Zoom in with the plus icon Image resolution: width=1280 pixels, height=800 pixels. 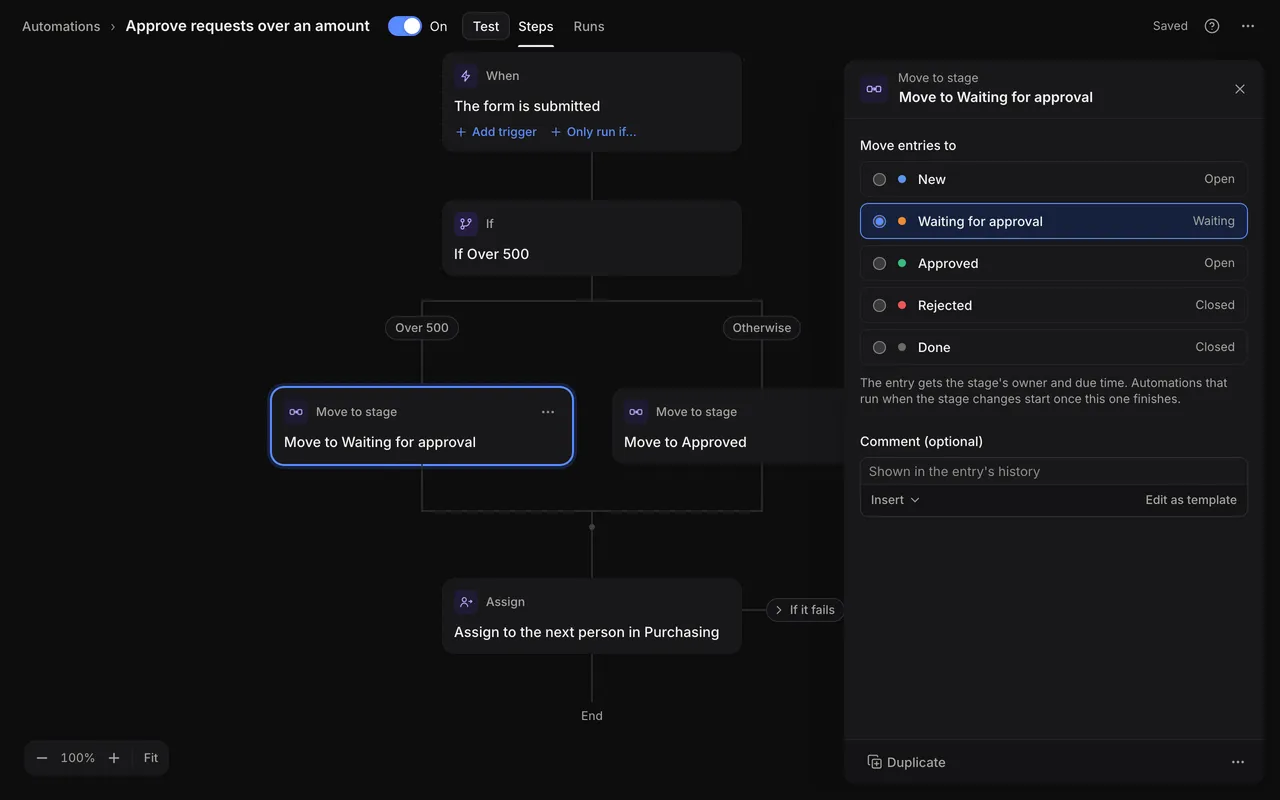coord(114,758)
